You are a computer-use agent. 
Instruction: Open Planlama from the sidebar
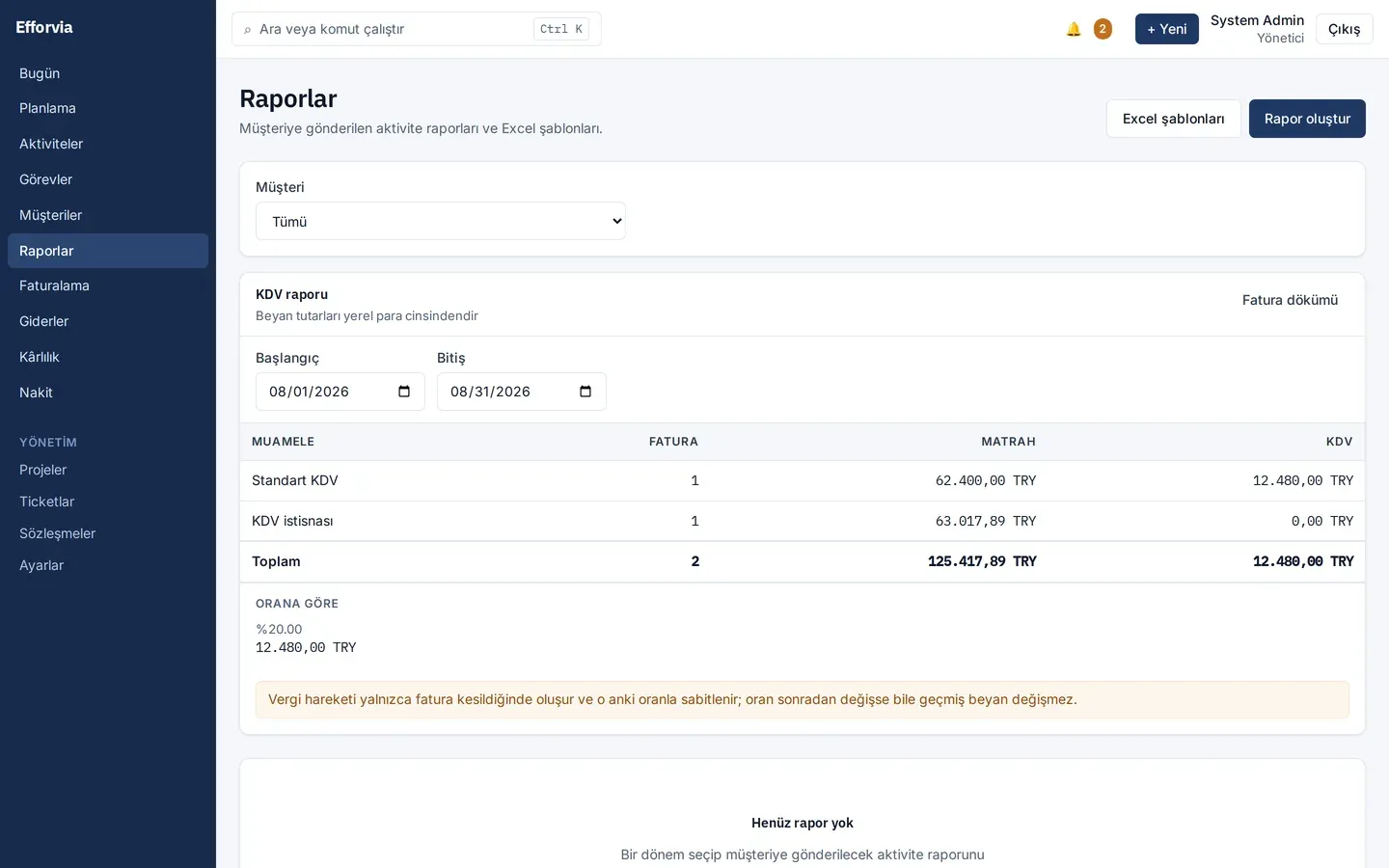pos(108,108)
